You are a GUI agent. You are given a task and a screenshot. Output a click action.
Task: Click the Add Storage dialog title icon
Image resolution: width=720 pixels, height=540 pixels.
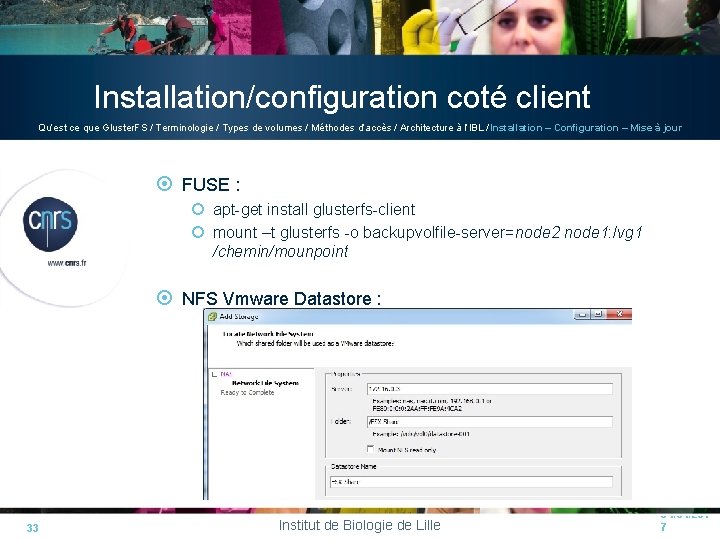(212, 316)
